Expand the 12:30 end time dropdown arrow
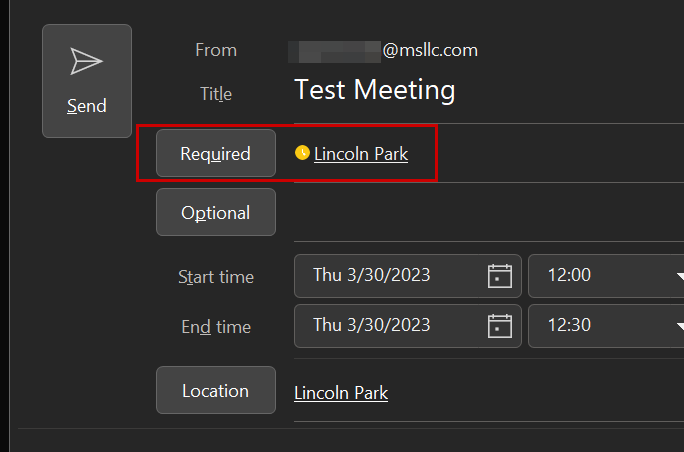684x452 pixels. pyautogui.click(x=679, y=327)
